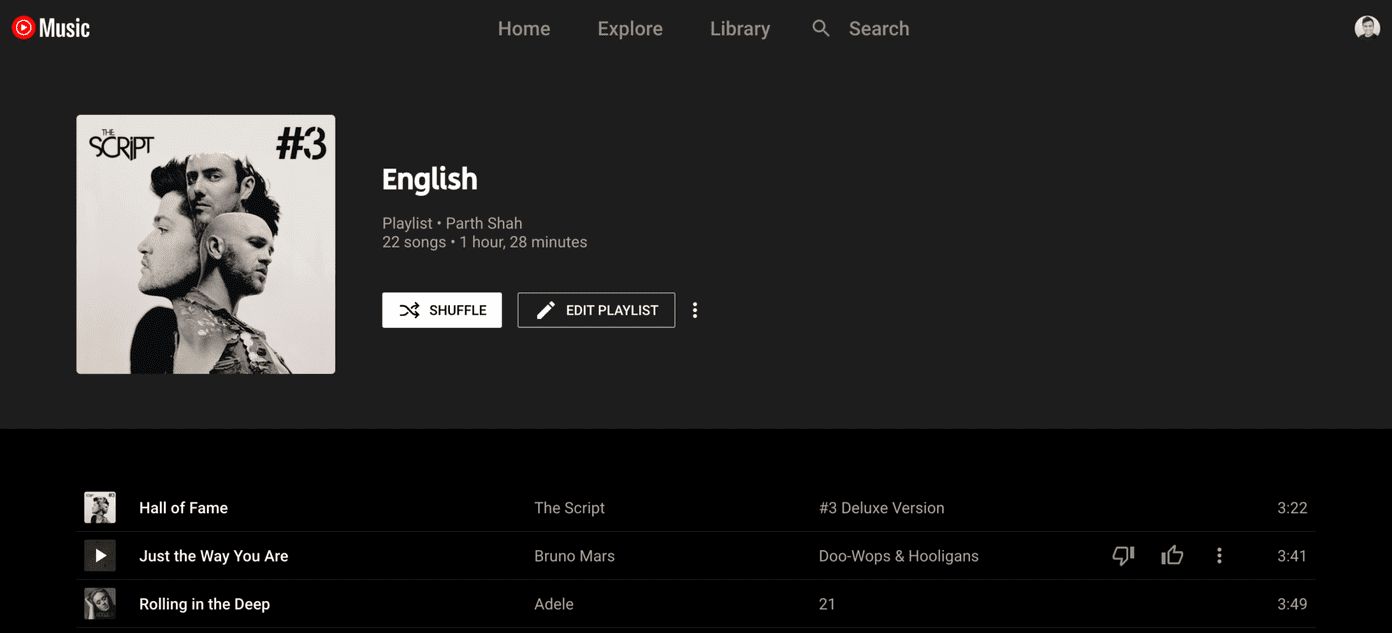
Task: Open song options for Just the Way You Are
Action: (x=1219, y=556)
